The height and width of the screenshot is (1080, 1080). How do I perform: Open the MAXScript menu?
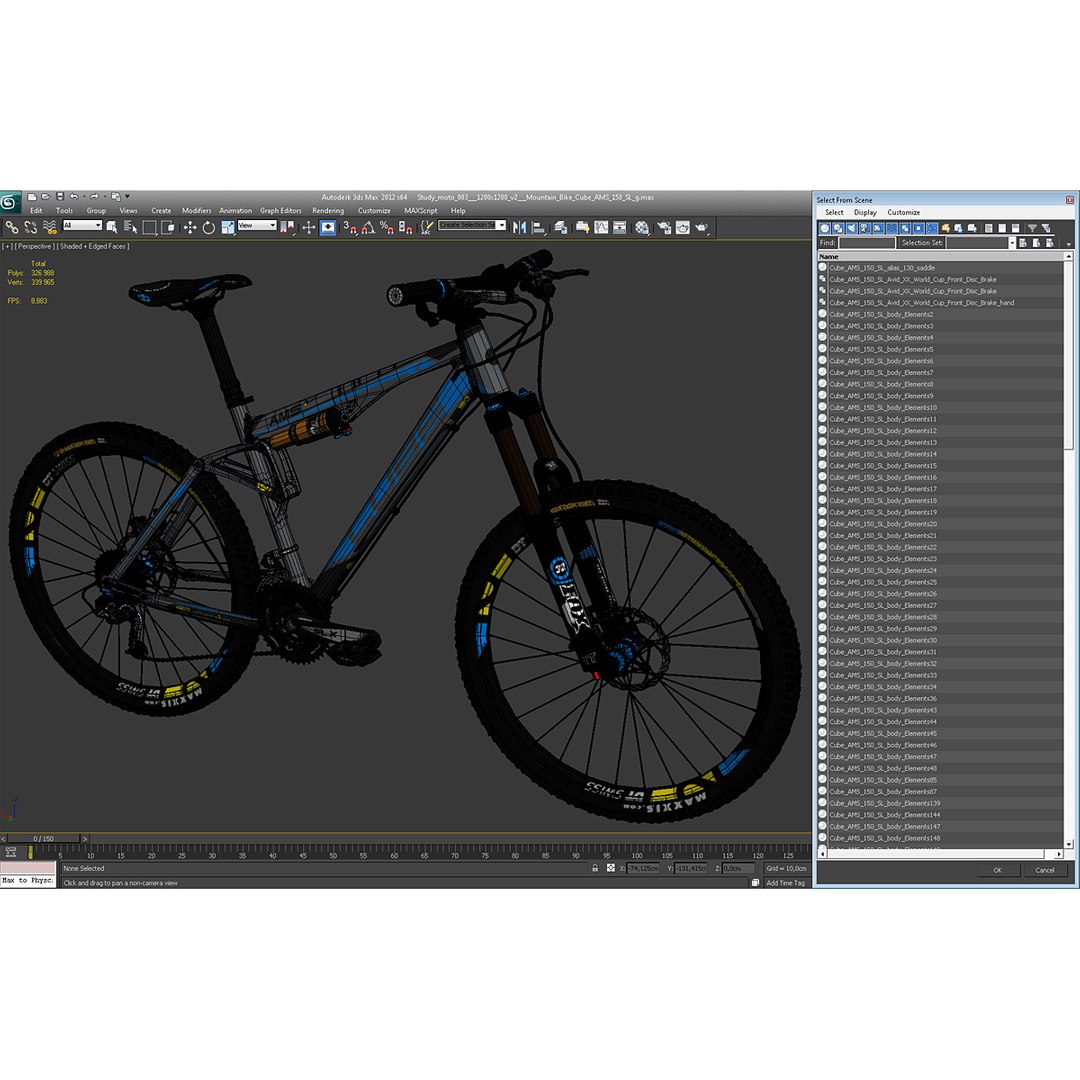pos(420,211)
